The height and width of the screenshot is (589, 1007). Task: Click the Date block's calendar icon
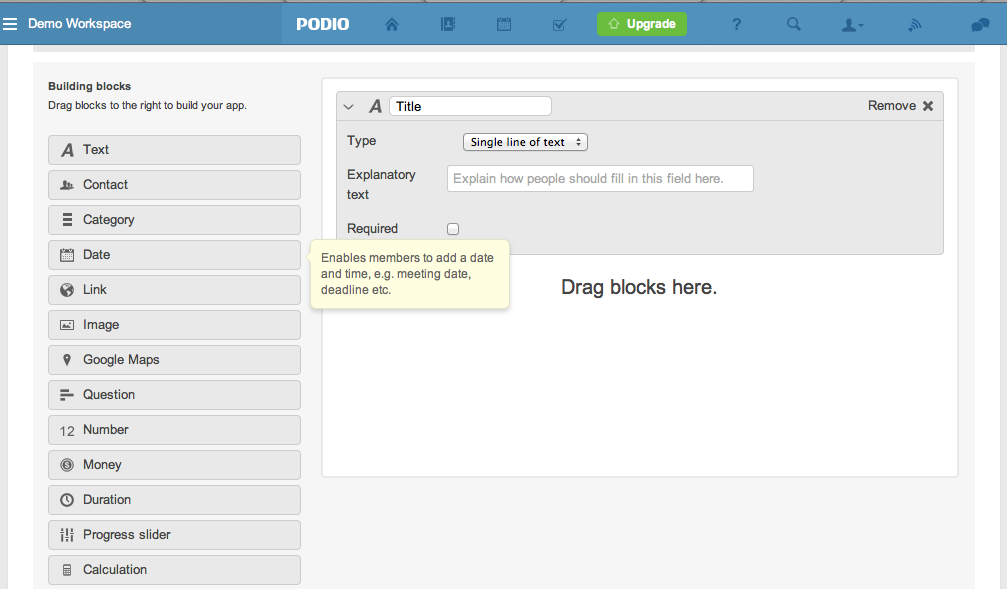(x=67, y=255)
